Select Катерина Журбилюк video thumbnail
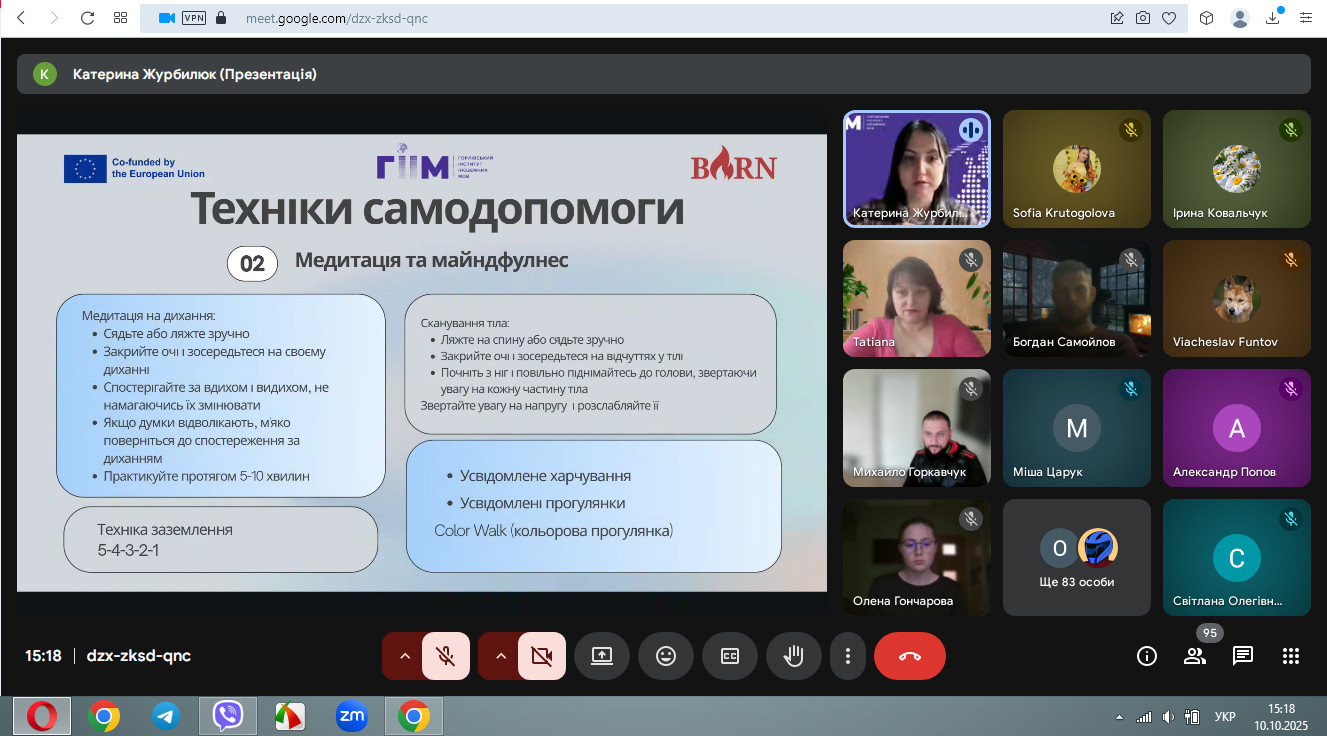 coord(917,169)
